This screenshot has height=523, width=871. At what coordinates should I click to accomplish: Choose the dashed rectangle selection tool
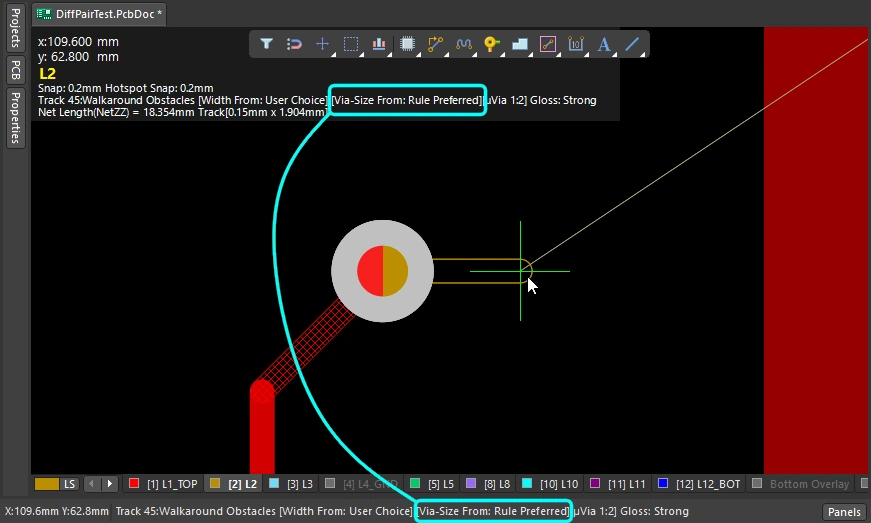click(351, 44)
